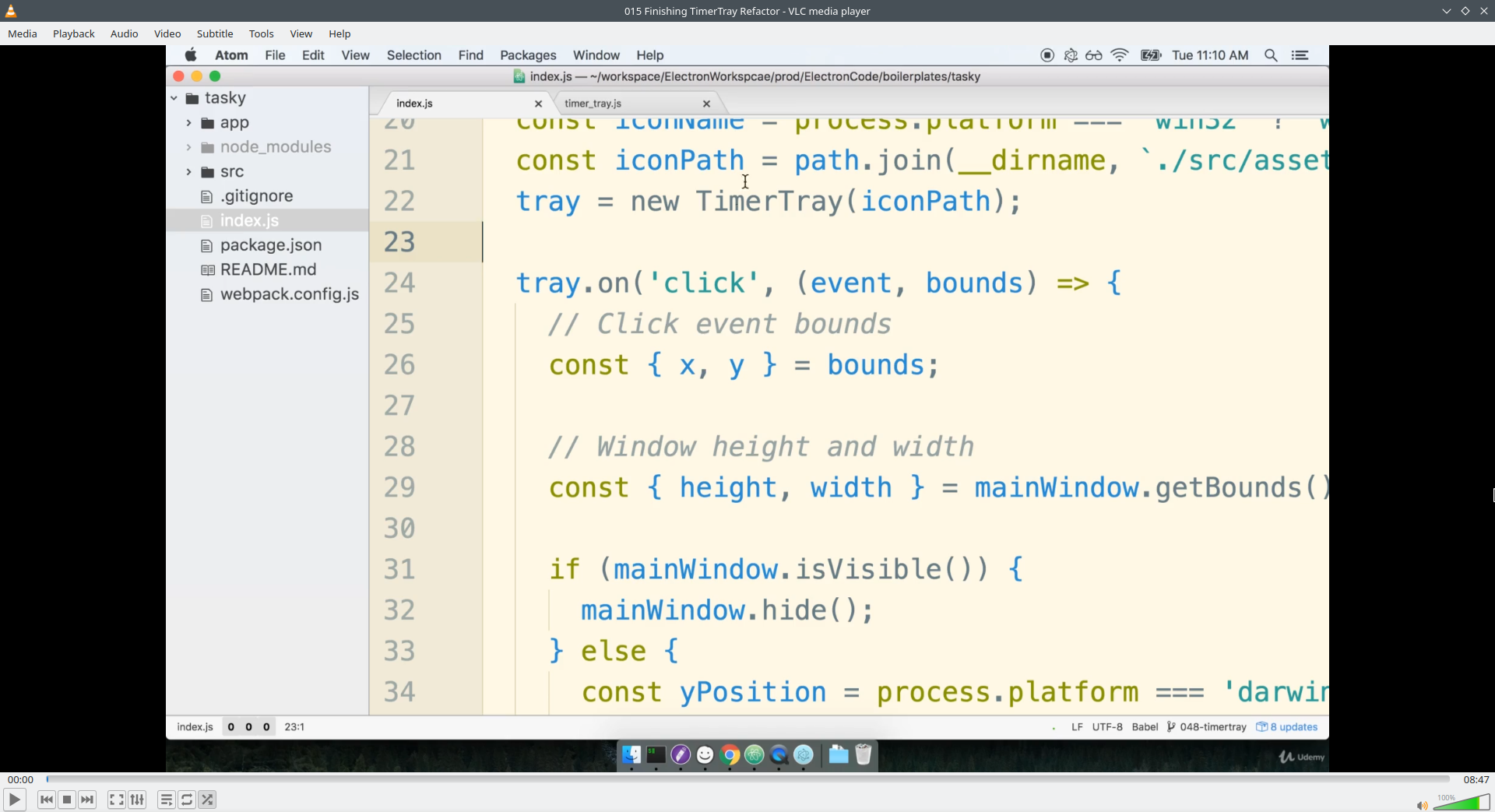Open the VLC Video menu

pyautogui.click(x=167, y=33)
